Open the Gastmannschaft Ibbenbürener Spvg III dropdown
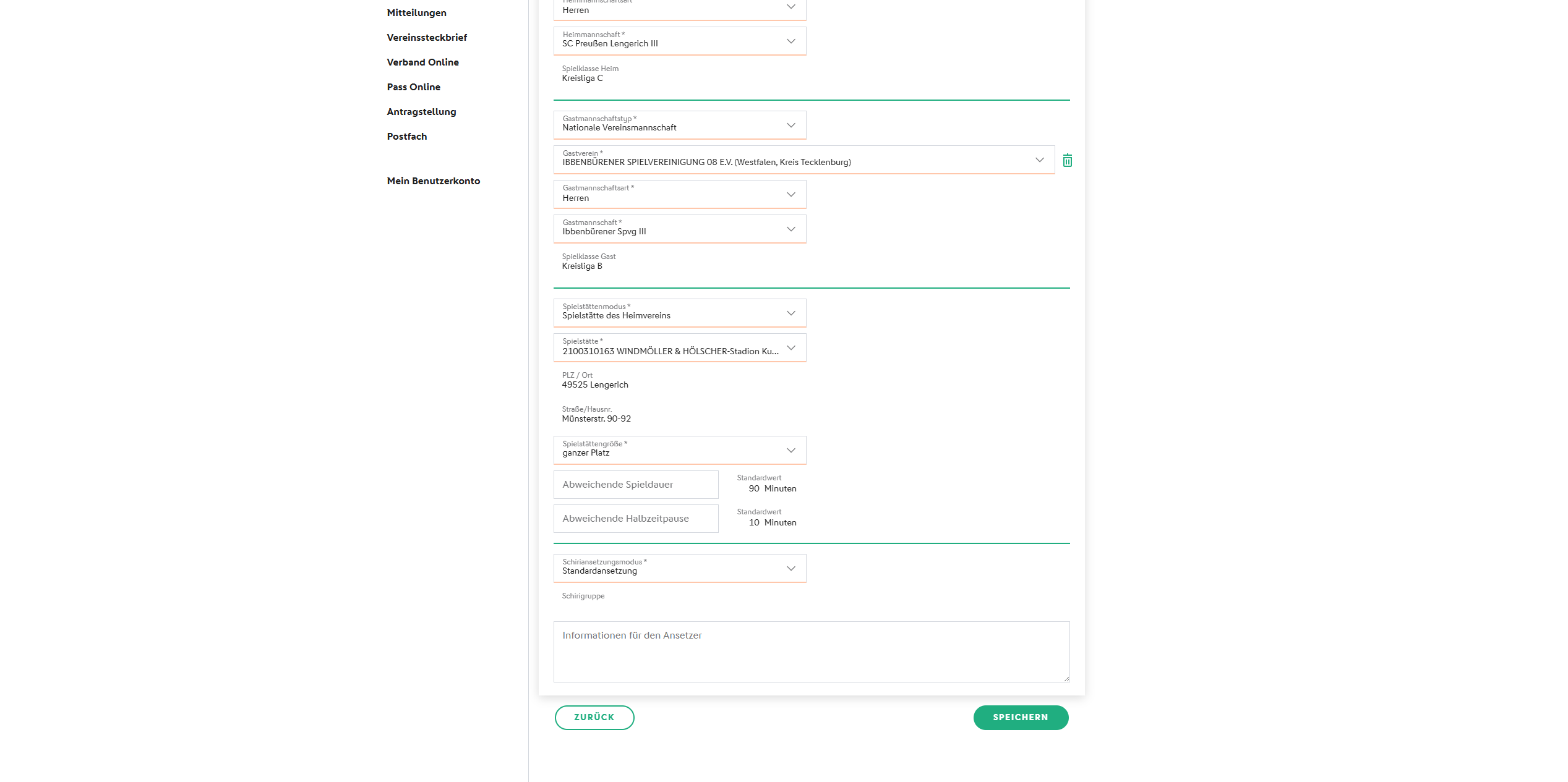Viewport: 1568px width, 782px height. 679,229
